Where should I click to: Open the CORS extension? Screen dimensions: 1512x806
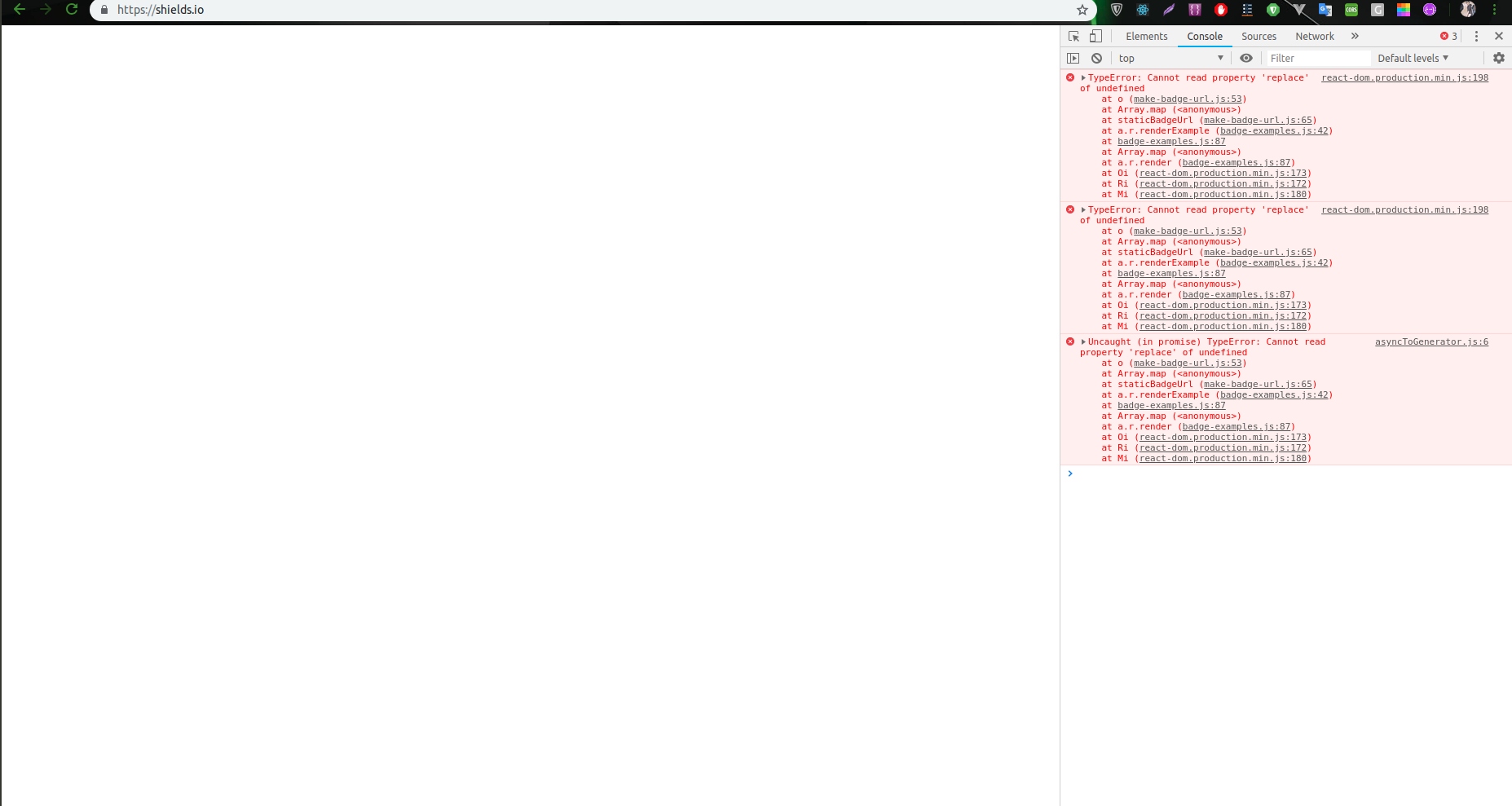click(1351, 10)
